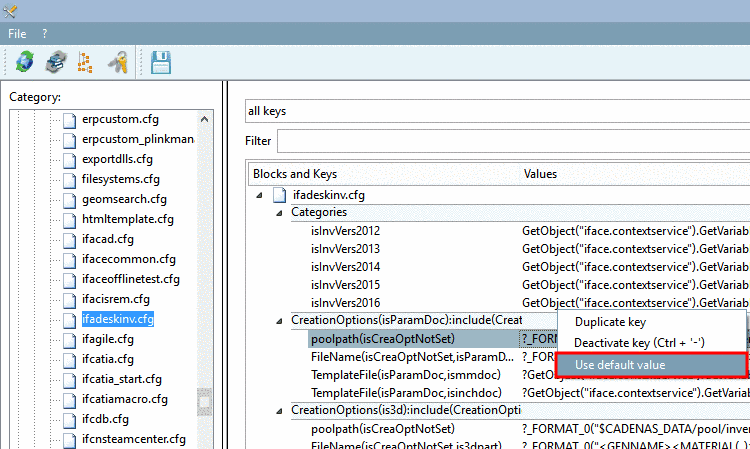Collapse the CreationOptions(isParamDoc) block

pos(279,321)
